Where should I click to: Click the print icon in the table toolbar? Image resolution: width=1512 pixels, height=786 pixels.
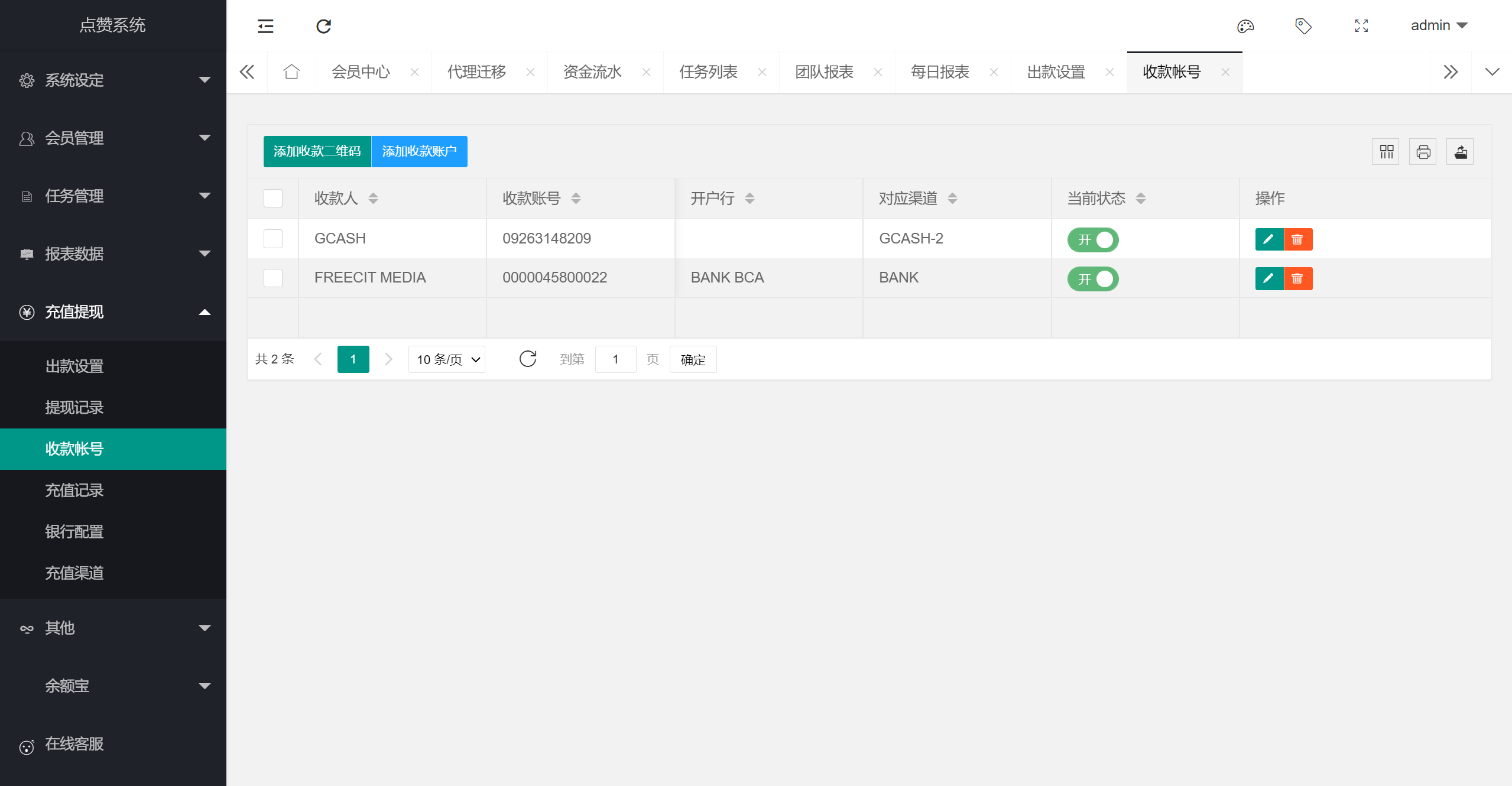(1423, 152)
